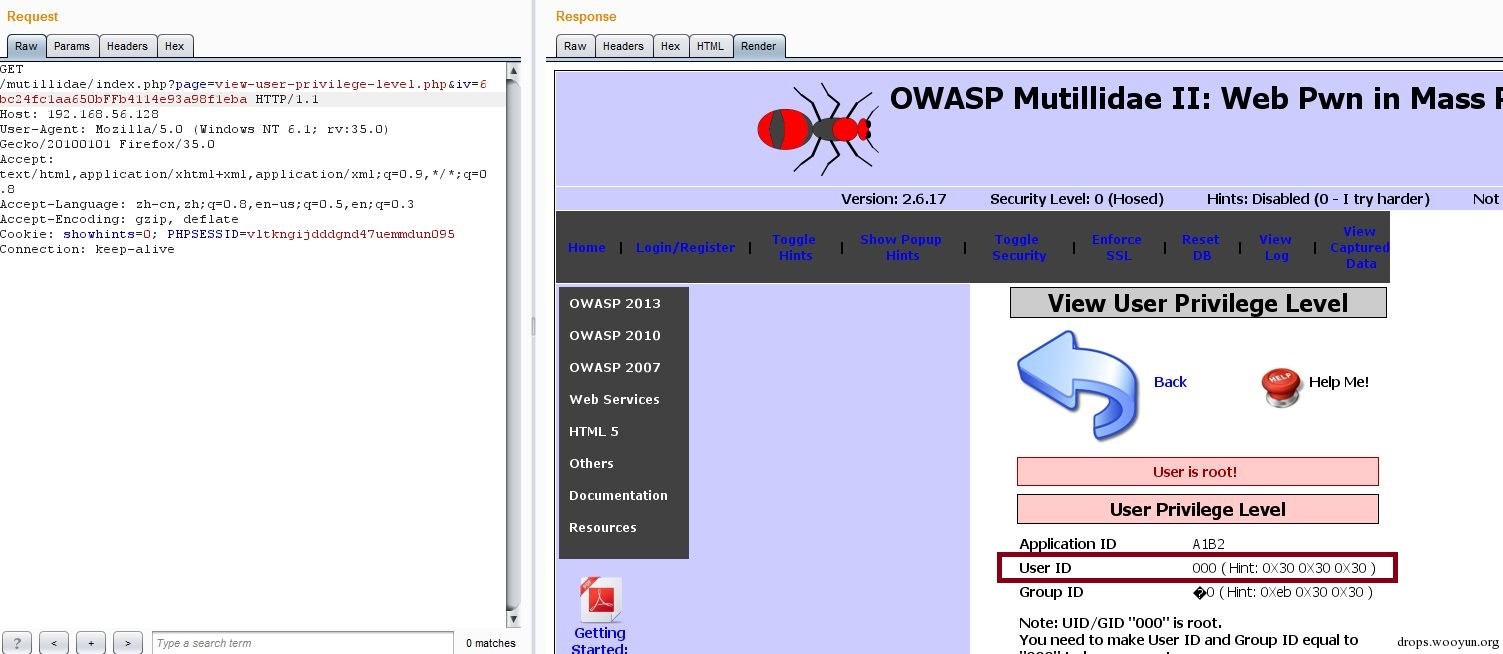Click the Toggle Hints link
Viewport: 1503px width, 654px height.
click(x=794, y=247)
